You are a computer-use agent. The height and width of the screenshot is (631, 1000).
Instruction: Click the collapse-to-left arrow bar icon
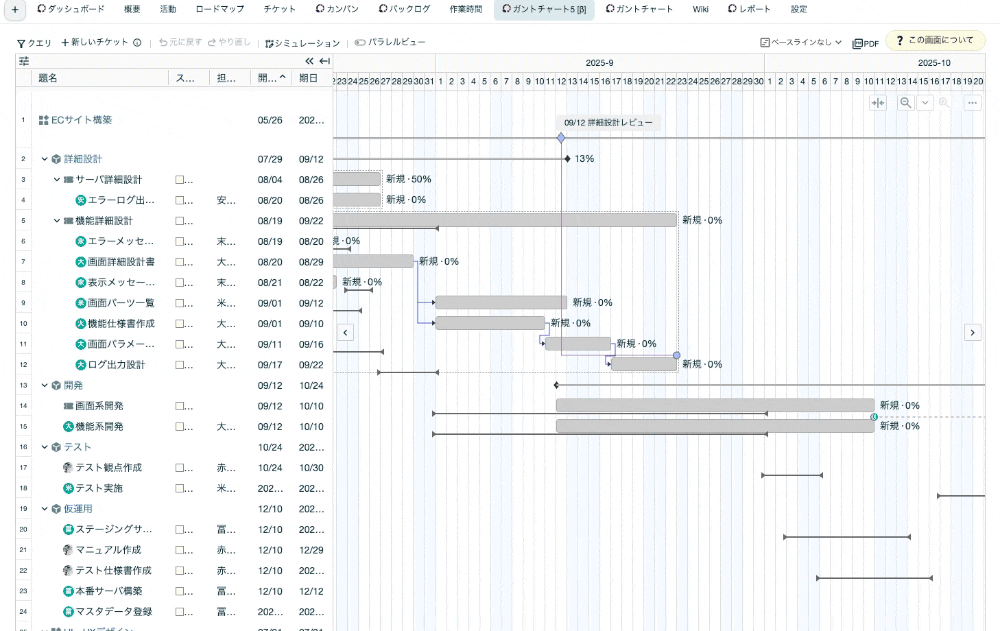(x=325, y=61)
